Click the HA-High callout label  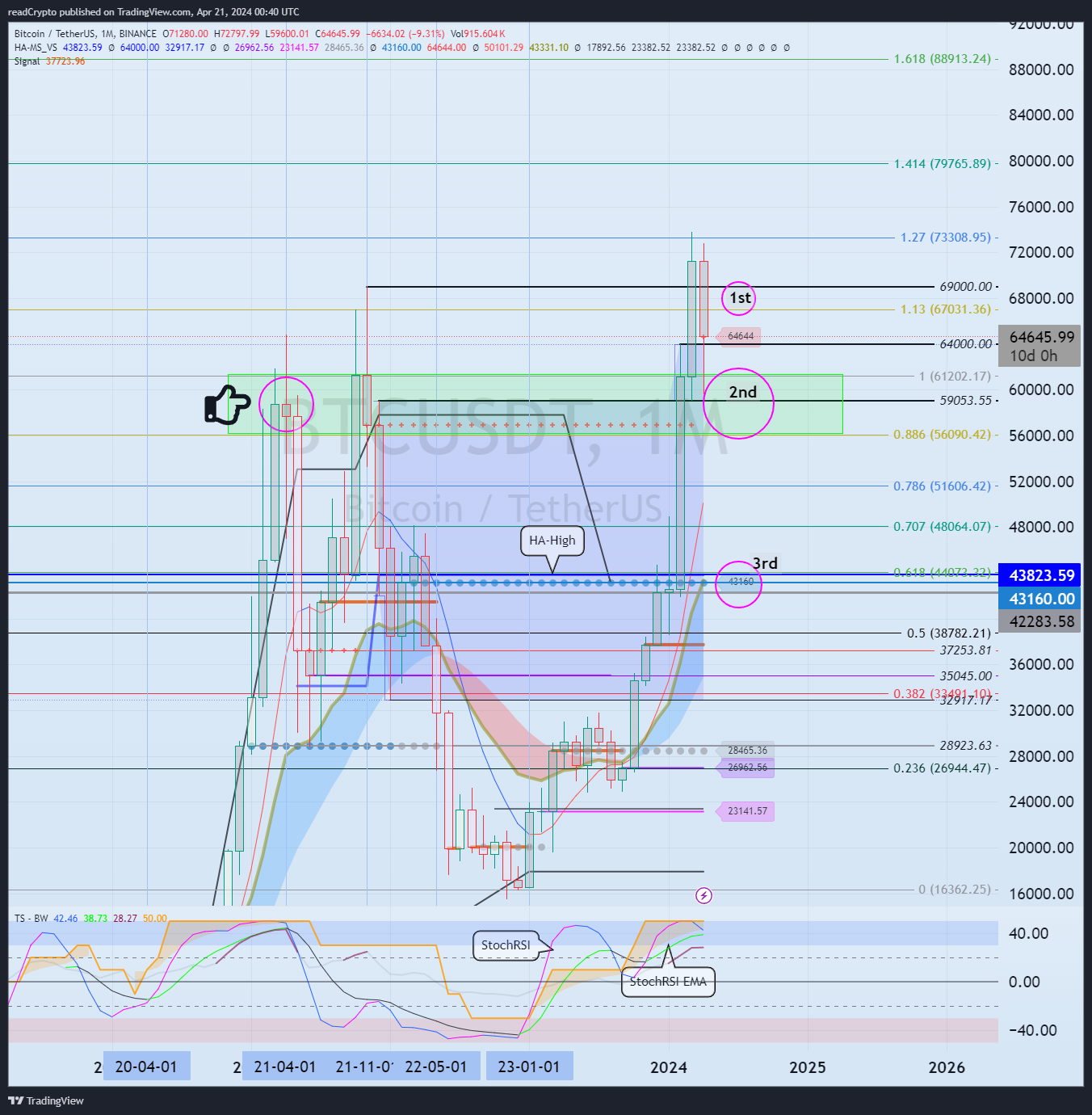coord(552,541)
